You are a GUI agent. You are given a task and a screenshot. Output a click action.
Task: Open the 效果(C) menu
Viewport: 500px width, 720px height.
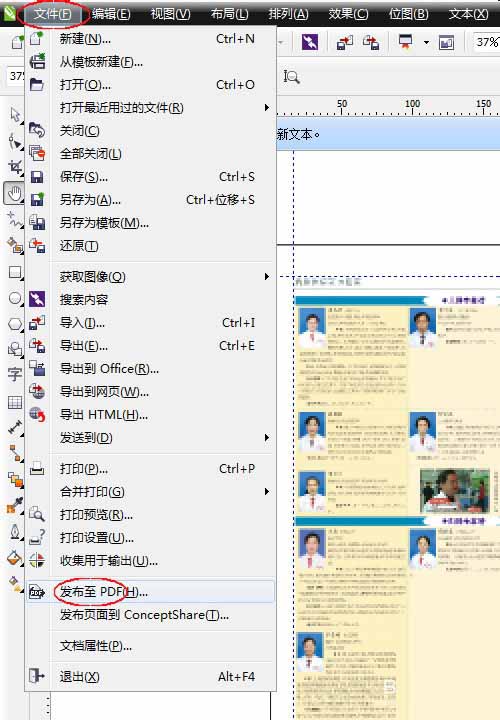348,14
